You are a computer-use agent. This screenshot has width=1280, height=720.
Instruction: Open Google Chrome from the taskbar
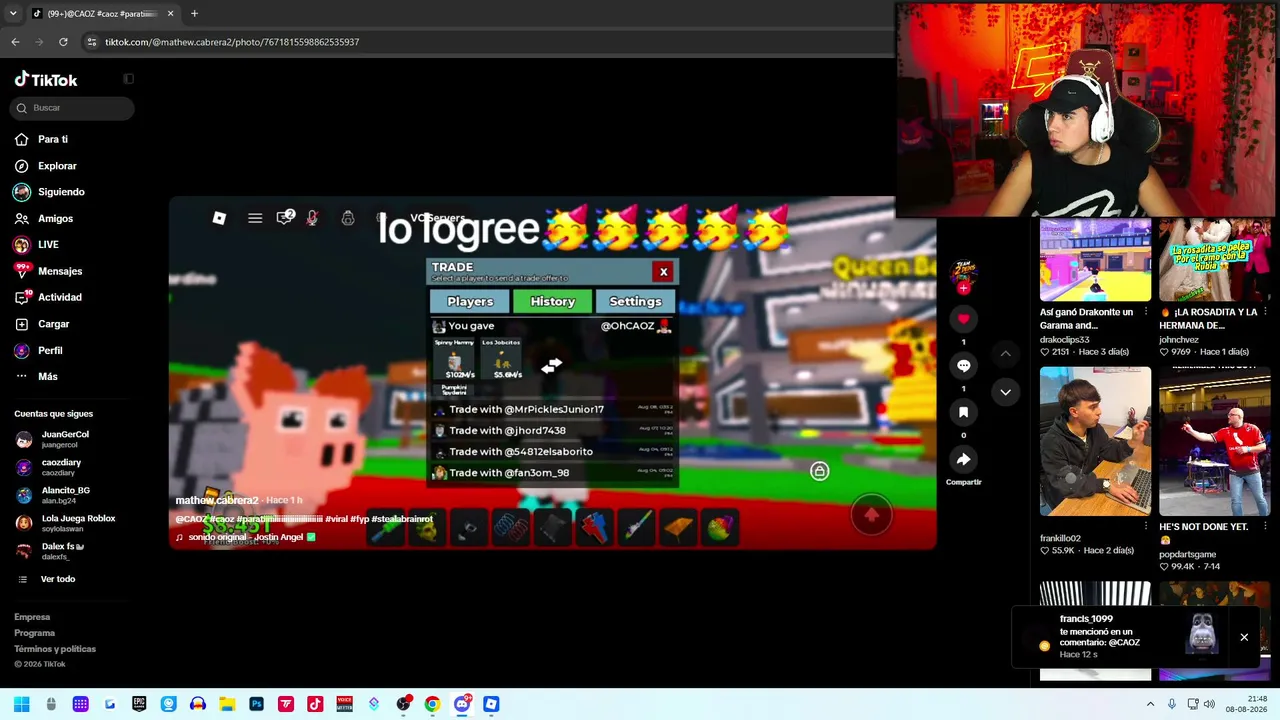tap(432, 704)
